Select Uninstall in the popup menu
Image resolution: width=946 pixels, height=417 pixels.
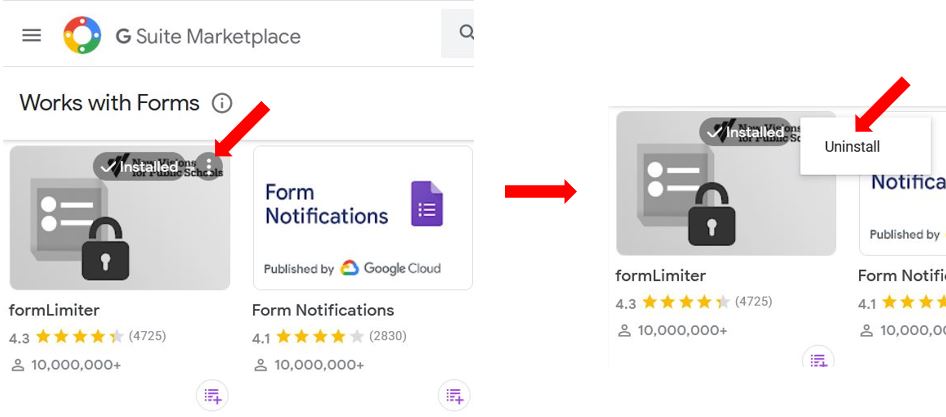[x=852, y=147]
